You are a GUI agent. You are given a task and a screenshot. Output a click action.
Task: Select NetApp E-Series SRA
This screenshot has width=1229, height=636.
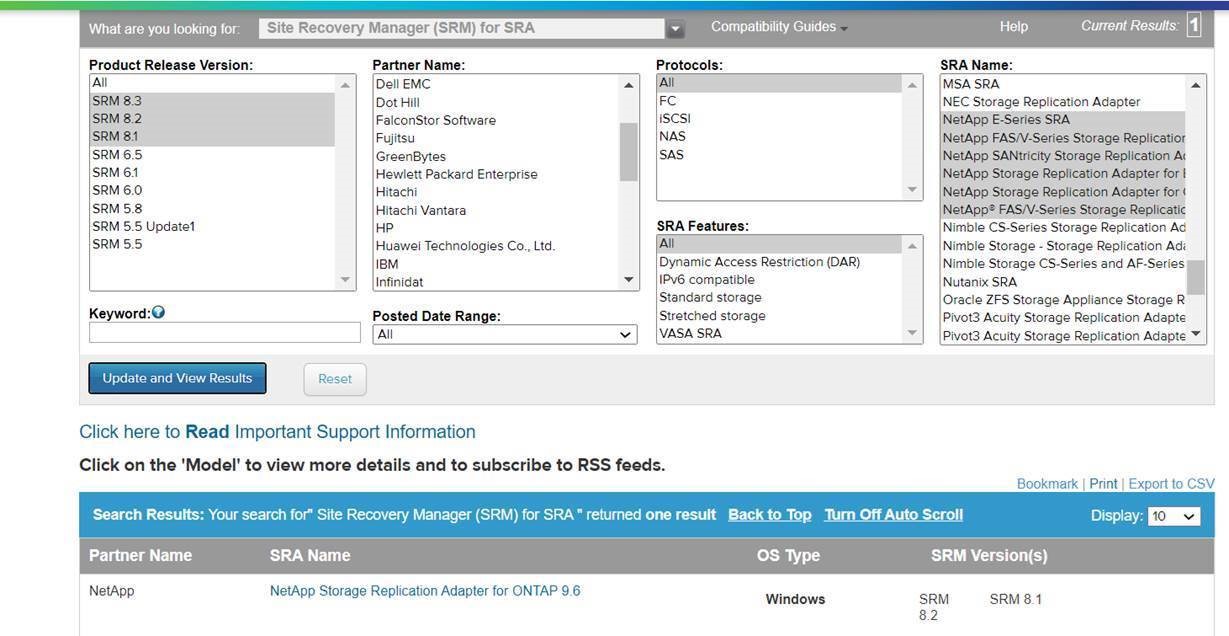point(1063,120)
